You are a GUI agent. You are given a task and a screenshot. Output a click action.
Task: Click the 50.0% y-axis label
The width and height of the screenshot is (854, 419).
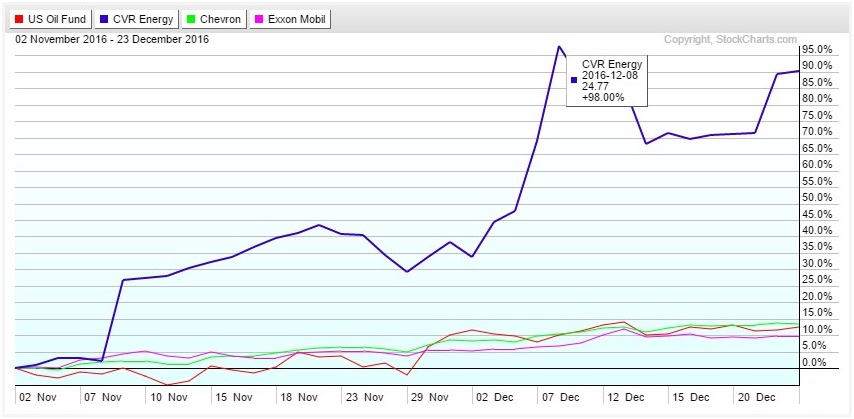pyautogui.click(x=817, y=197)
